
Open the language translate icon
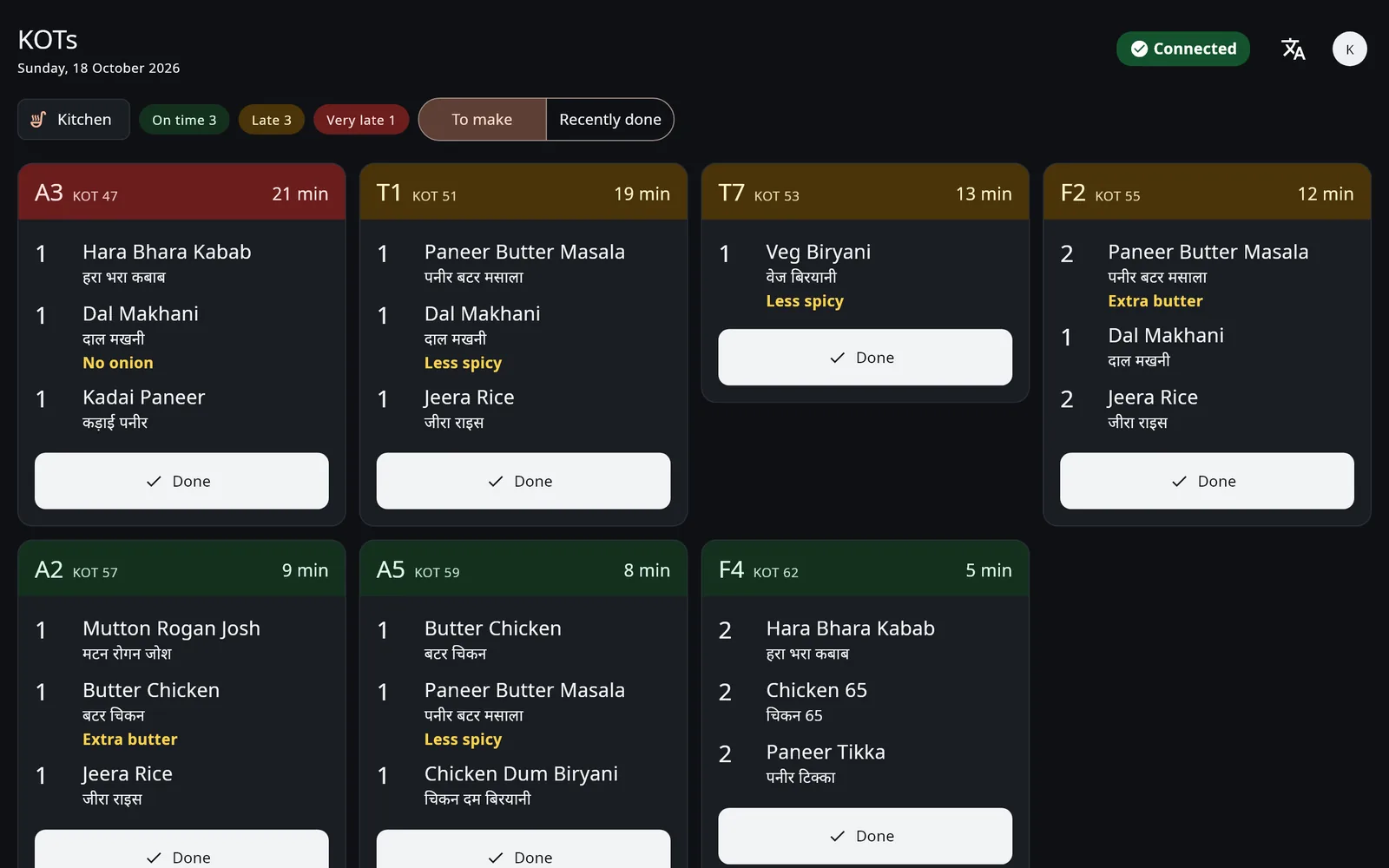pyautogui.click(x=1293, y=49)
